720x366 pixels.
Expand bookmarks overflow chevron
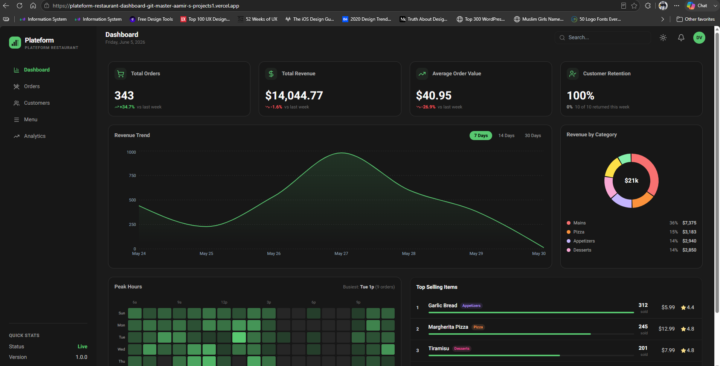click(x=662, y=19)
